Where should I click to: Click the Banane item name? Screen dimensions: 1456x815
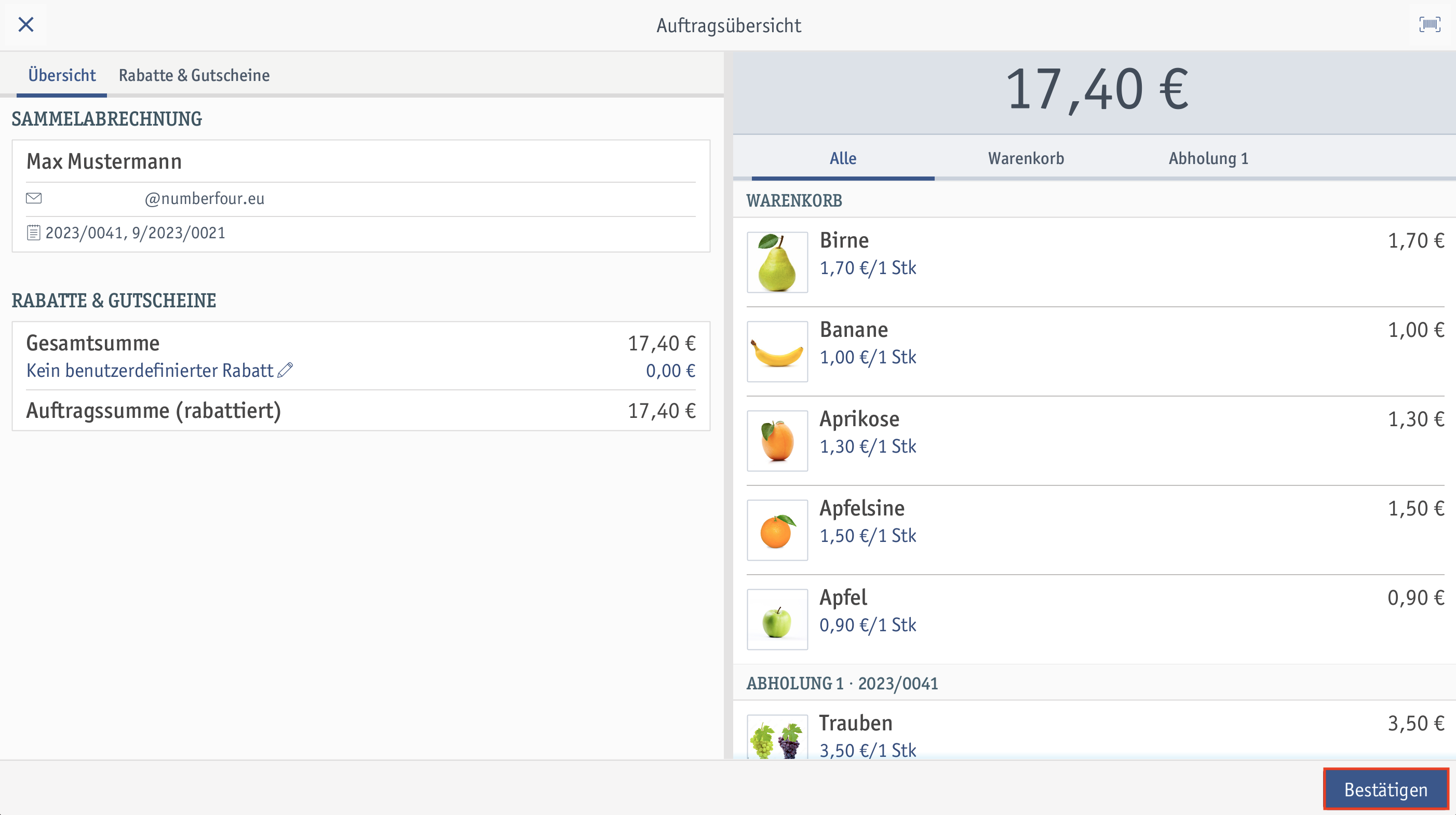point(854,330)
